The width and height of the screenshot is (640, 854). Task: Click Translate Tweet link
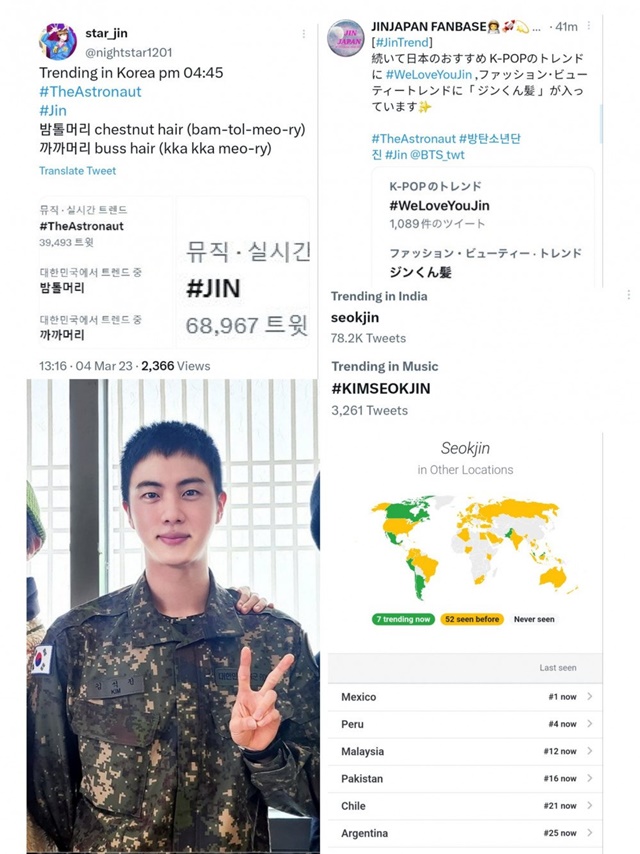click(x=77, y=170)
